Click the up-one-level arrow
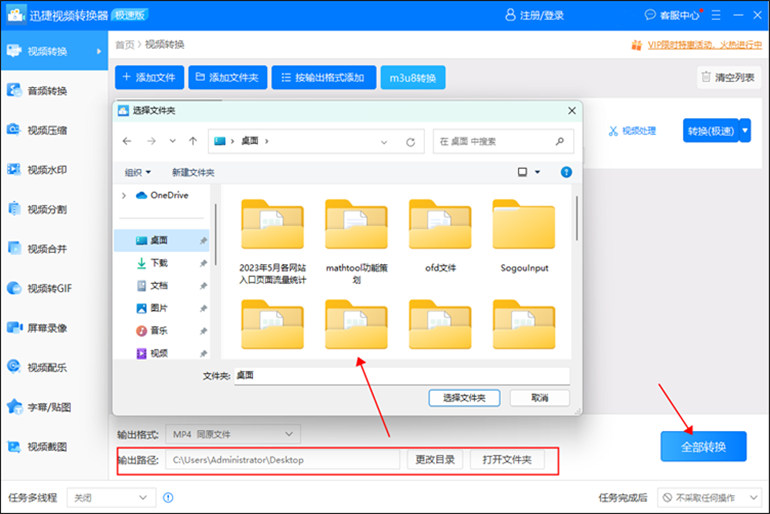 193,141
